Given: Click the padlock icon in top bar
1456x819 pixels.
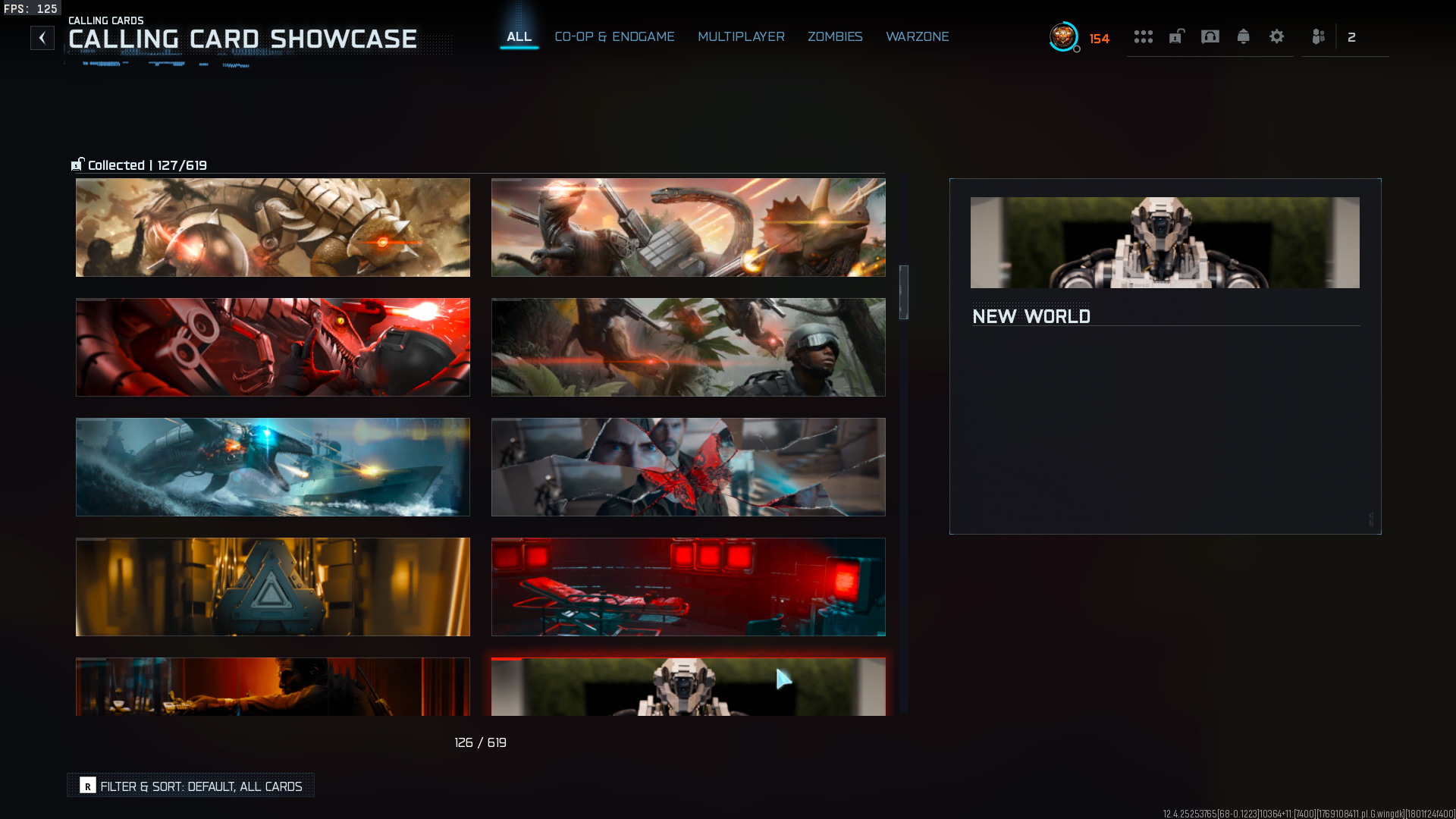Looking at the screenshot, I should [x=1177, y=36].
